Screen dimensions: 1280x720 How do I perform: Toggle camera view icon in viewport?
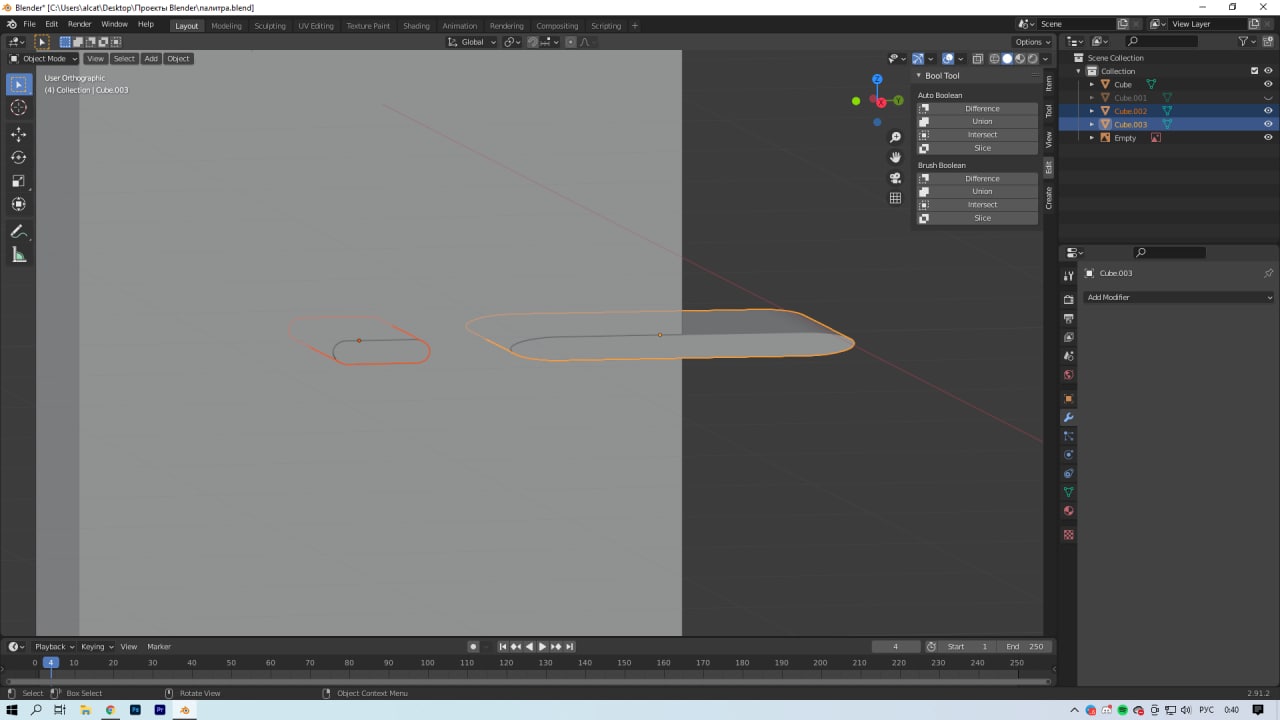(x=895, y=178)
